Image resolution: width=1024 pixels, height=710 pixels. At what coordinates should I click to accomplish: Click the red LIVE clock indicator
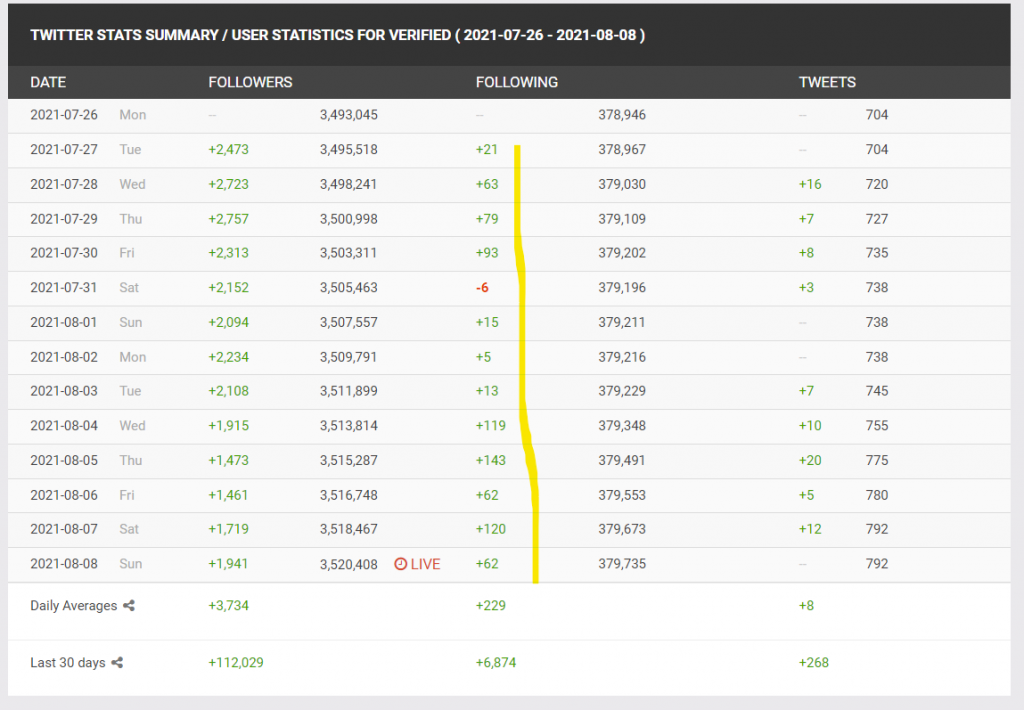[x=417, y=564]
